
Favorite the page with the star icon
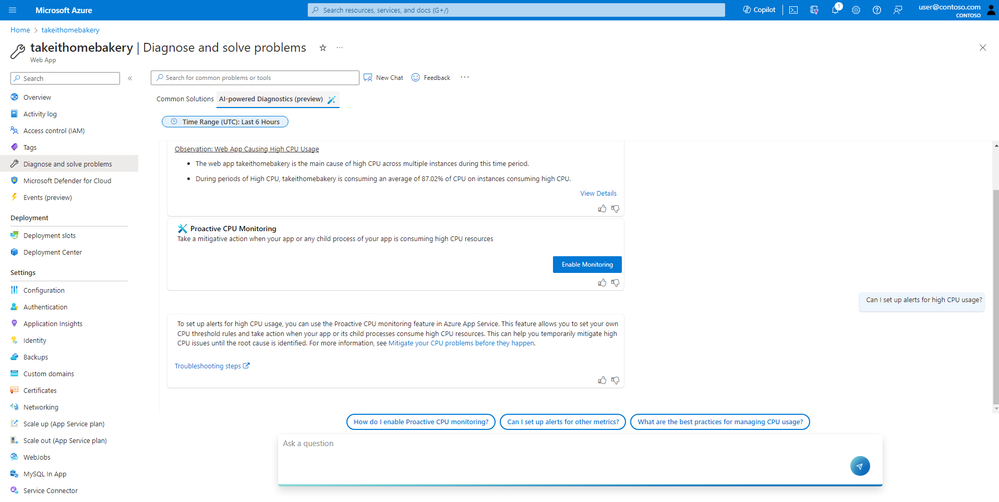click(322, 48)
